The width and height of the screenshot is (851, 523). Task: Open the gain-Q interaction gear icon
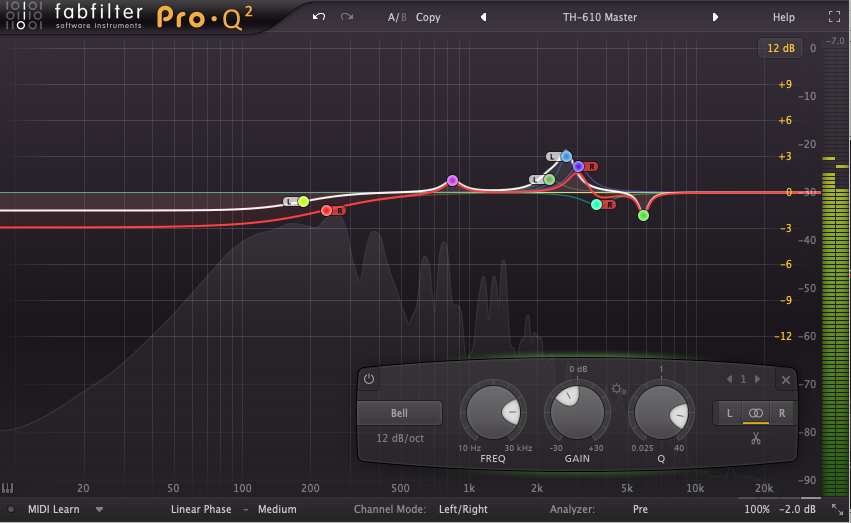(x=620, y=389)
